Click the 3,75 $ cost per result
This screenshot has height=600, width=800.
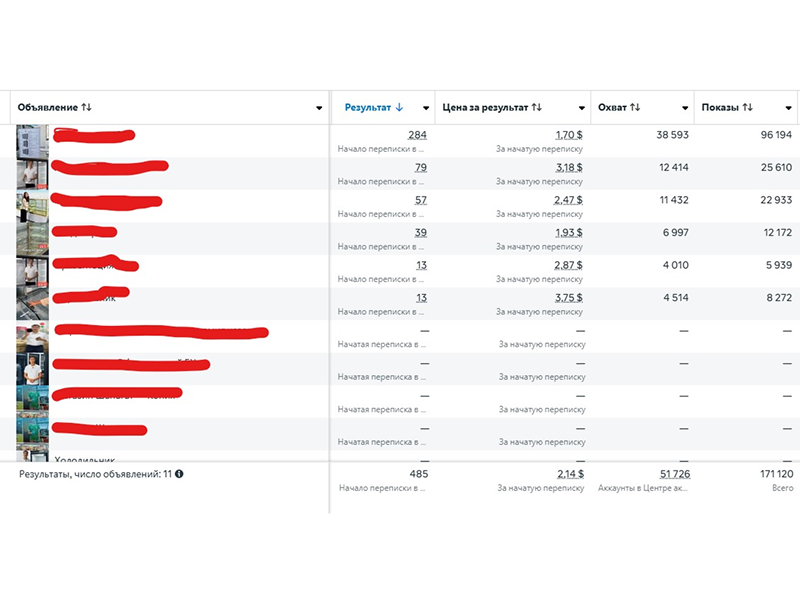coord(569,298)
